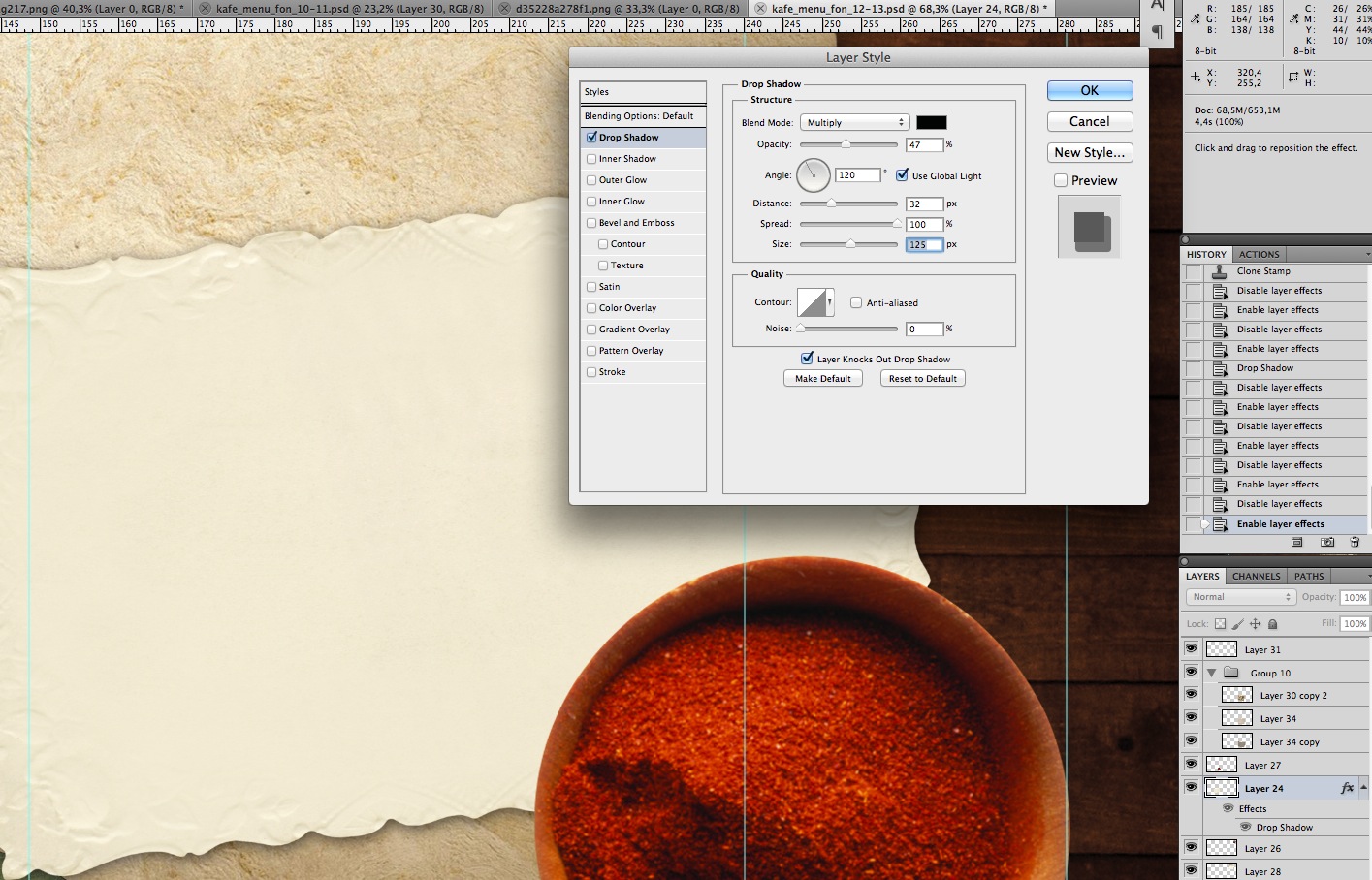This screenshot has height=880, width=1372.
Task: Click Layer 24 thumbnail in Layers panel
Action: 1222,788
